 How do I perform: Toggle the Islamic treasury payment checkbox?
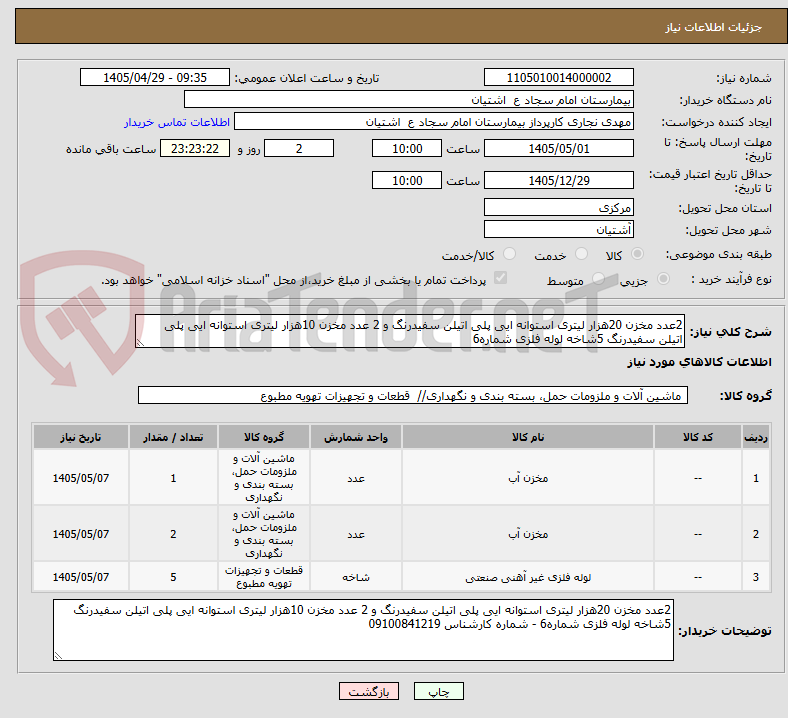click(x=501, y=278)
